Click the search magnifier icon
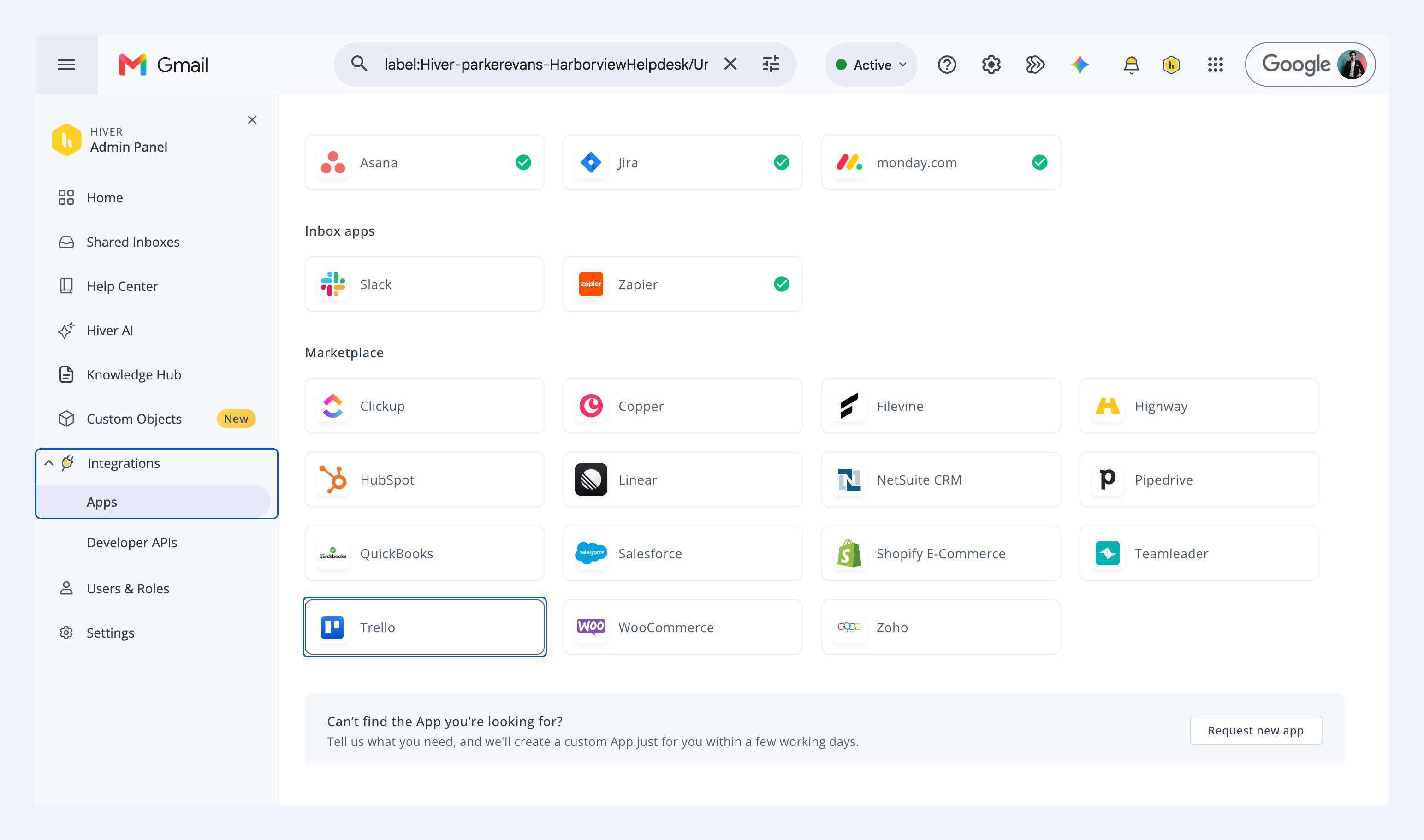The width and height of the screenshot is (1424, 840). [x=359, y=64]
